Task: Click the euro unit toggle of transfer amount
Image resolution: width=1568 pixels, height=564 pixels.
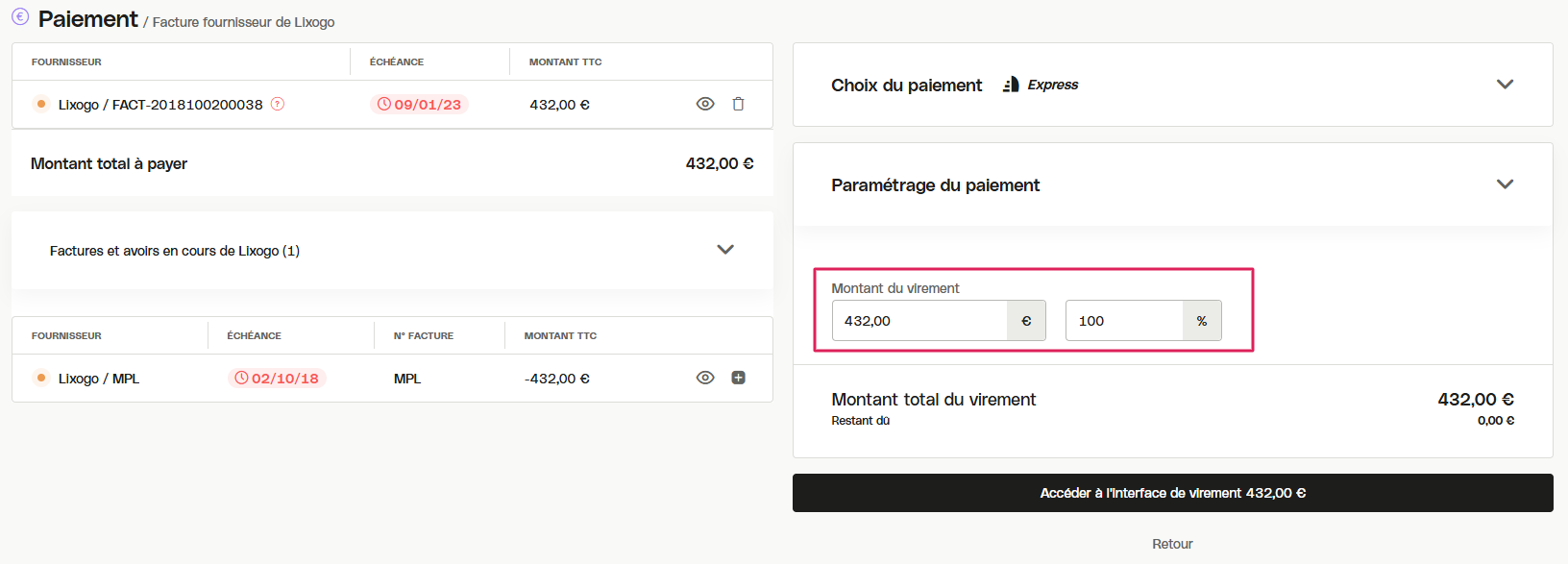Action: [1026, 321]
